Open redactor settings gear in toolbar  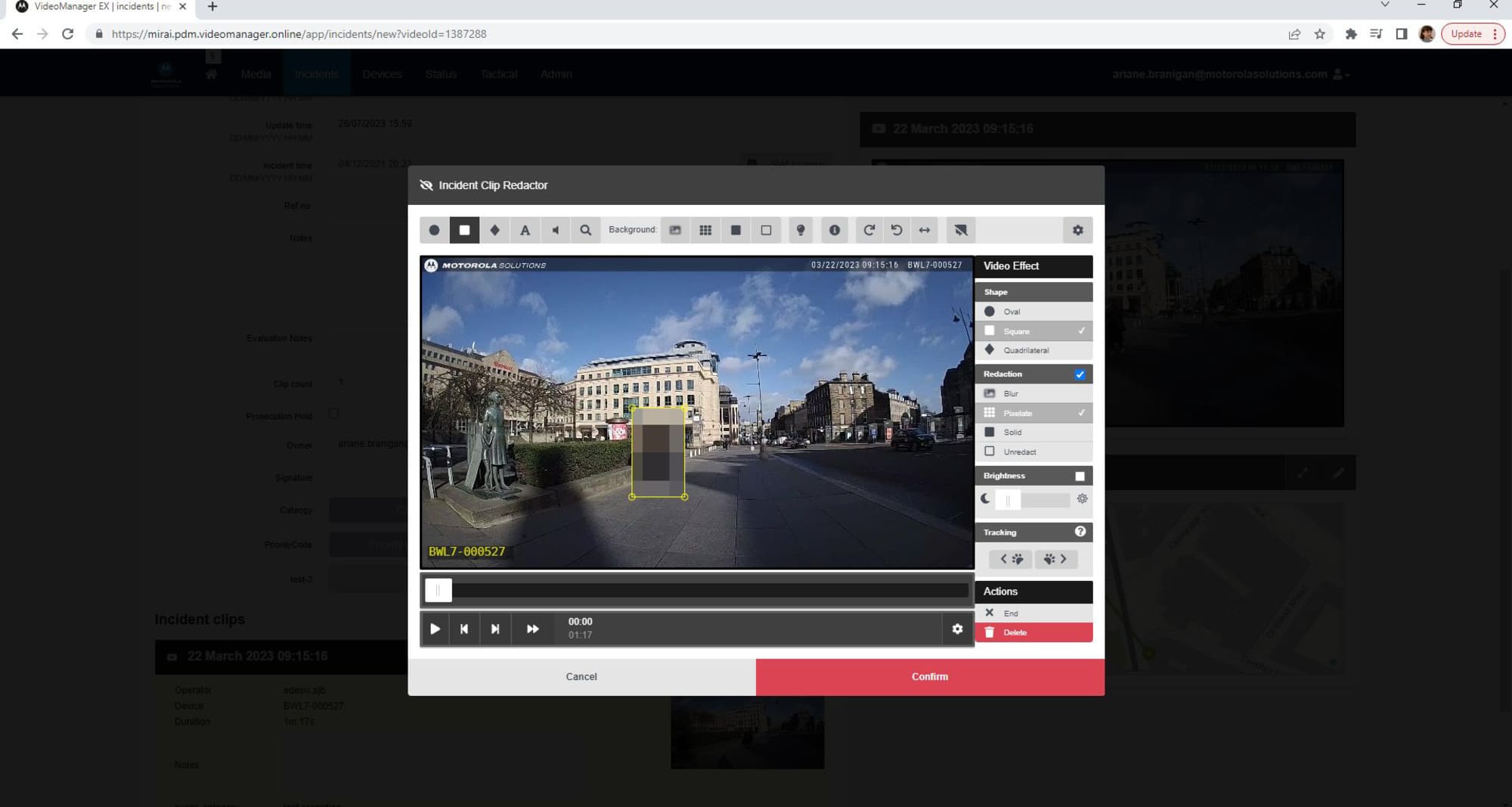1077,230
